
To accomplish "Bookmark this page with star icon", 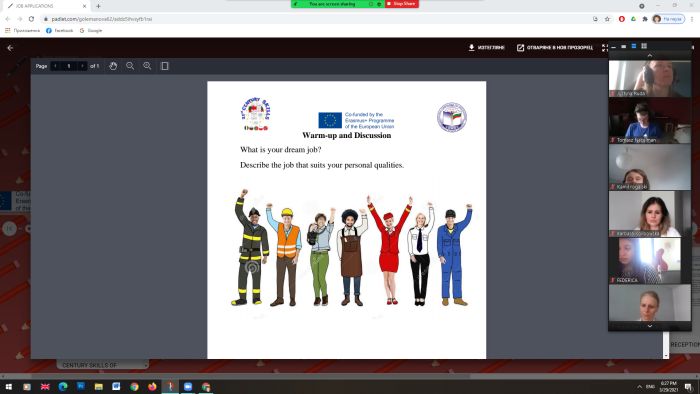I will [x=607, y=19].
